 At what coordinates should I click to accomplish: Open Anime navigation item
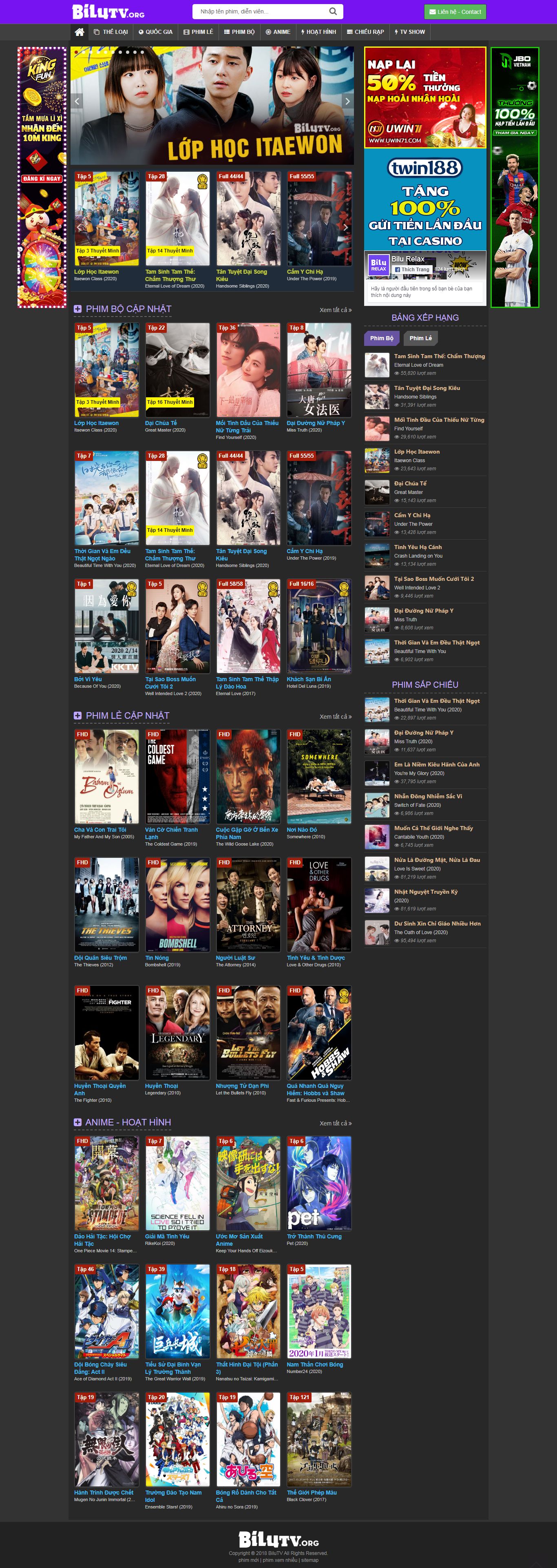(278, 32)
